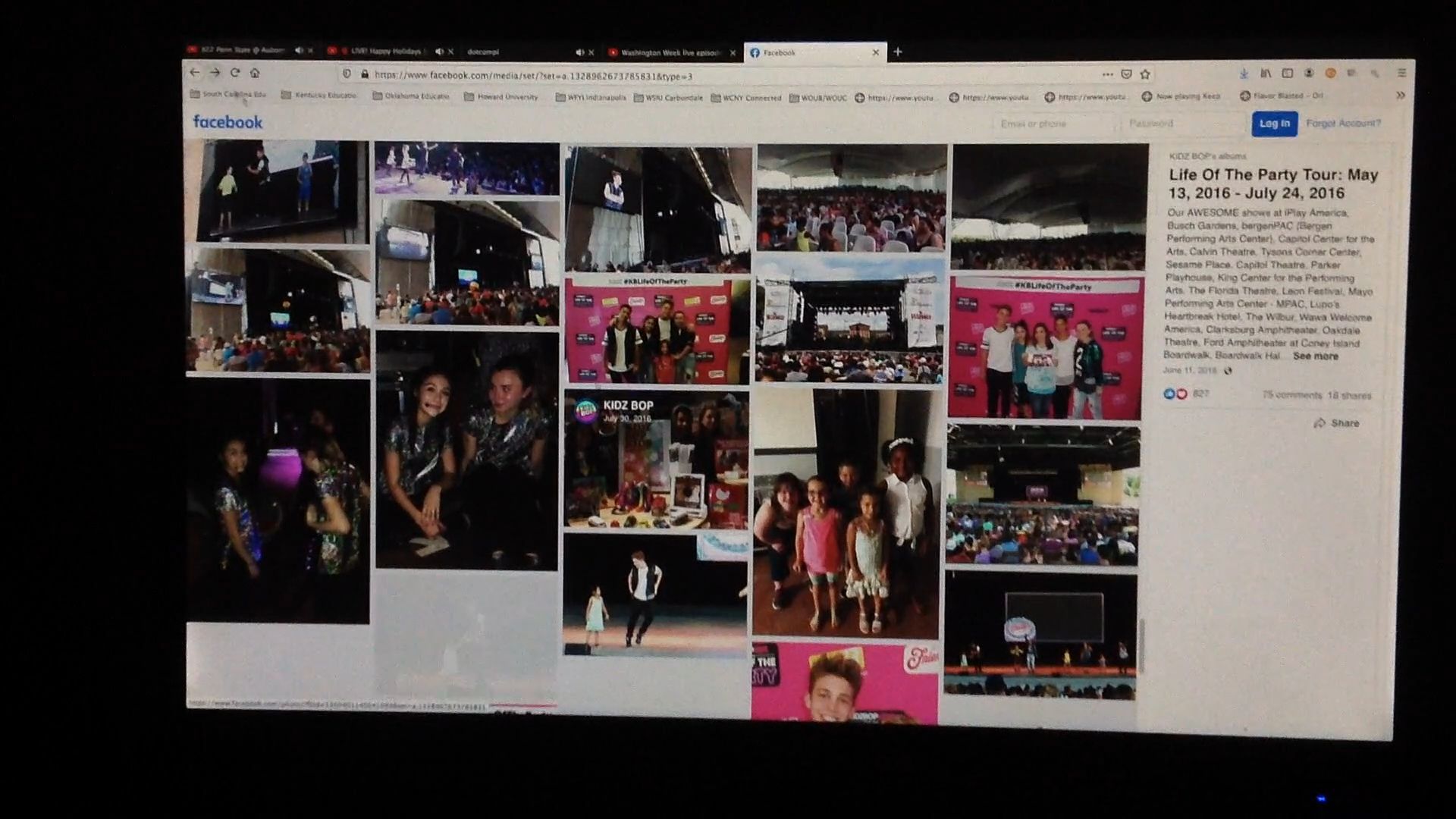Click See more in album description
Viewport: 1456px width, 819px height.
1315,356
